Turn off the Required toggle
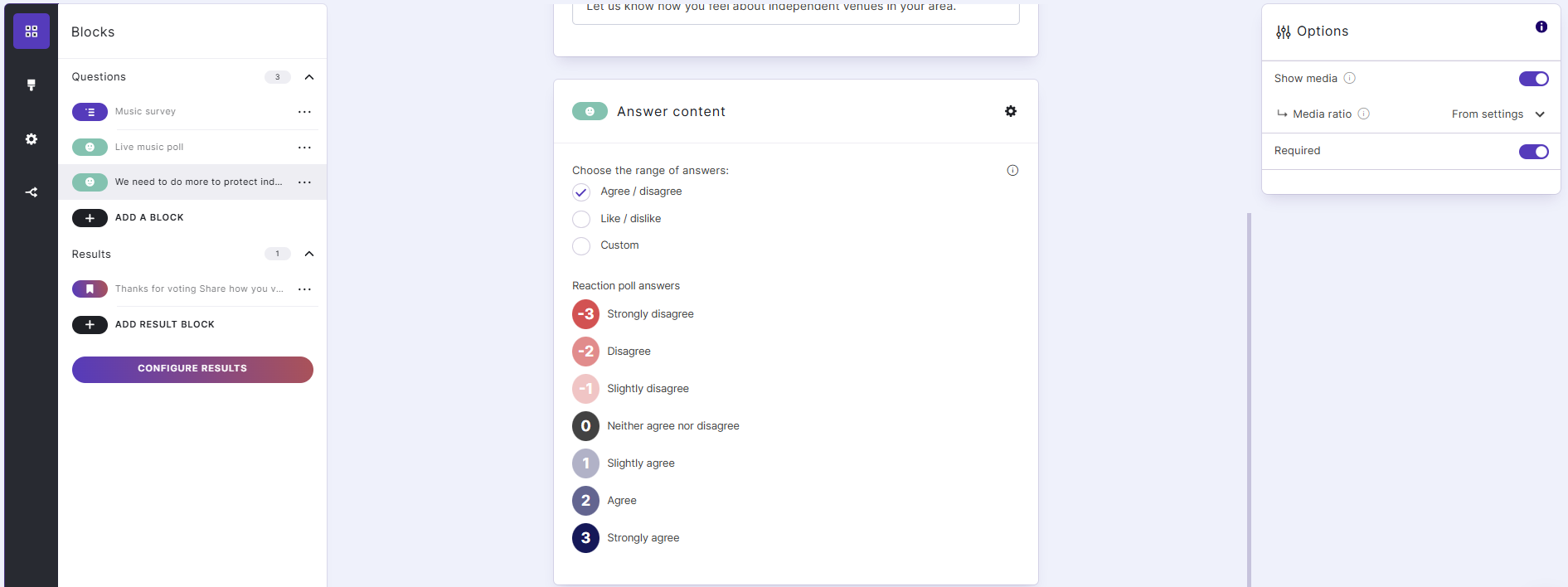This screenshot has height=587, width=1568. point(1533,151)
